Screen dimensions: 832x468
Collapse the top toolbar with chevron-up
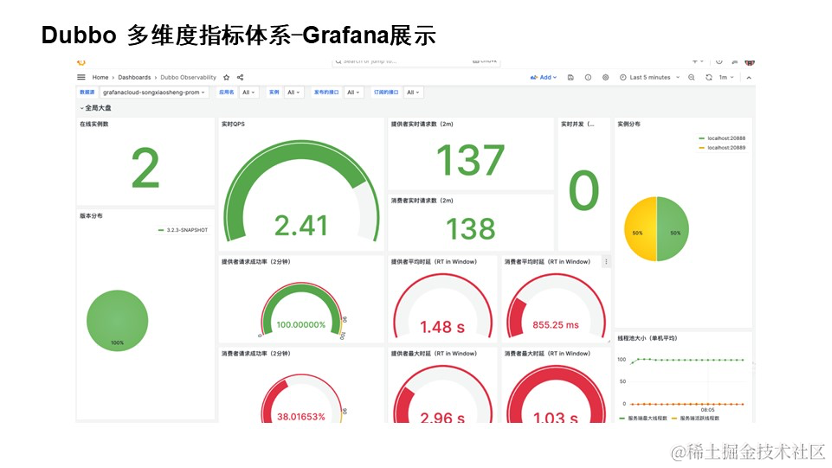[749, 77]
